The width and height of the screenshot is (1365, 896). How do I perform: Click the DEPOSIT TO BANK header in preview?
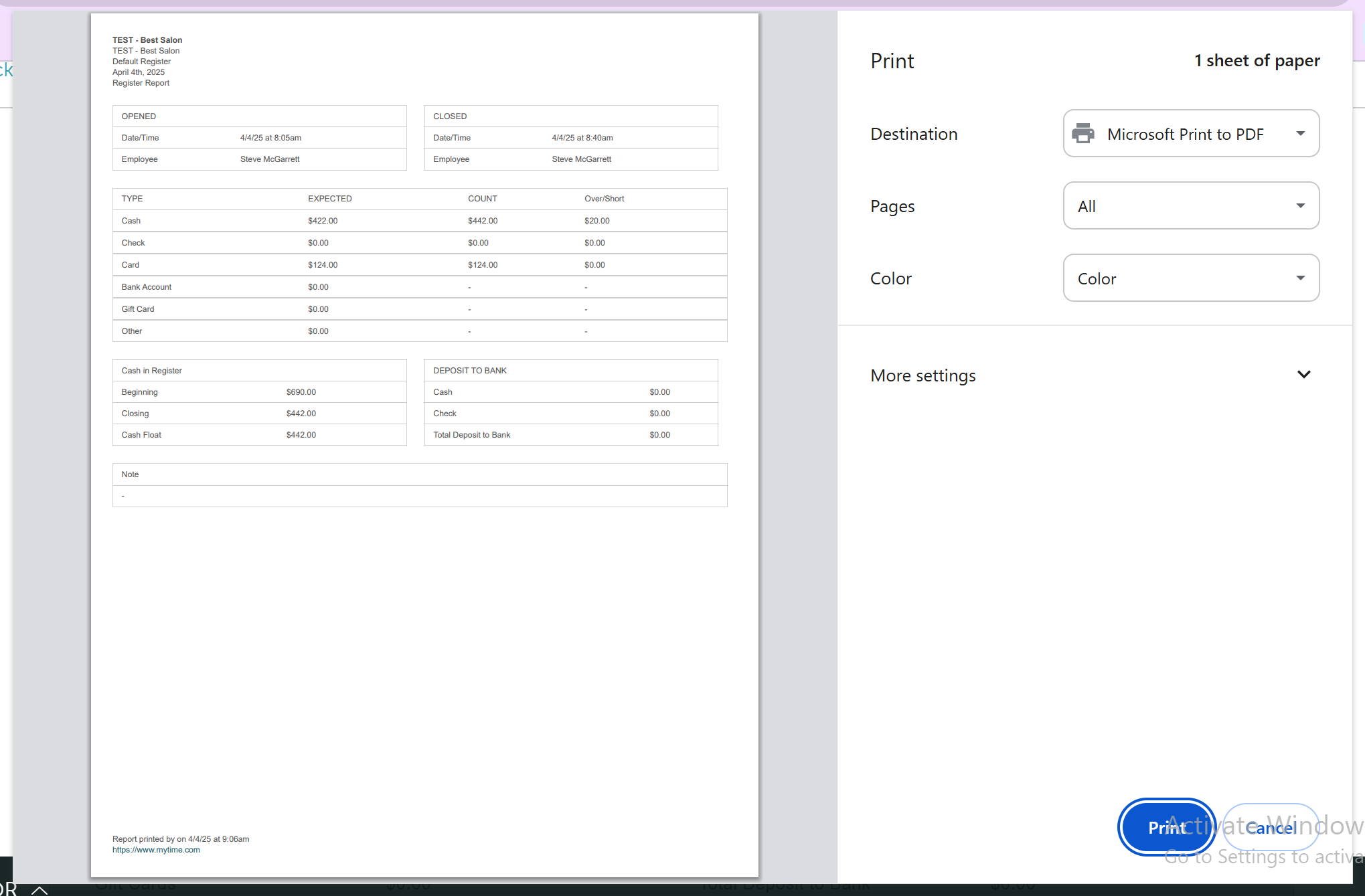pos(469,371)
